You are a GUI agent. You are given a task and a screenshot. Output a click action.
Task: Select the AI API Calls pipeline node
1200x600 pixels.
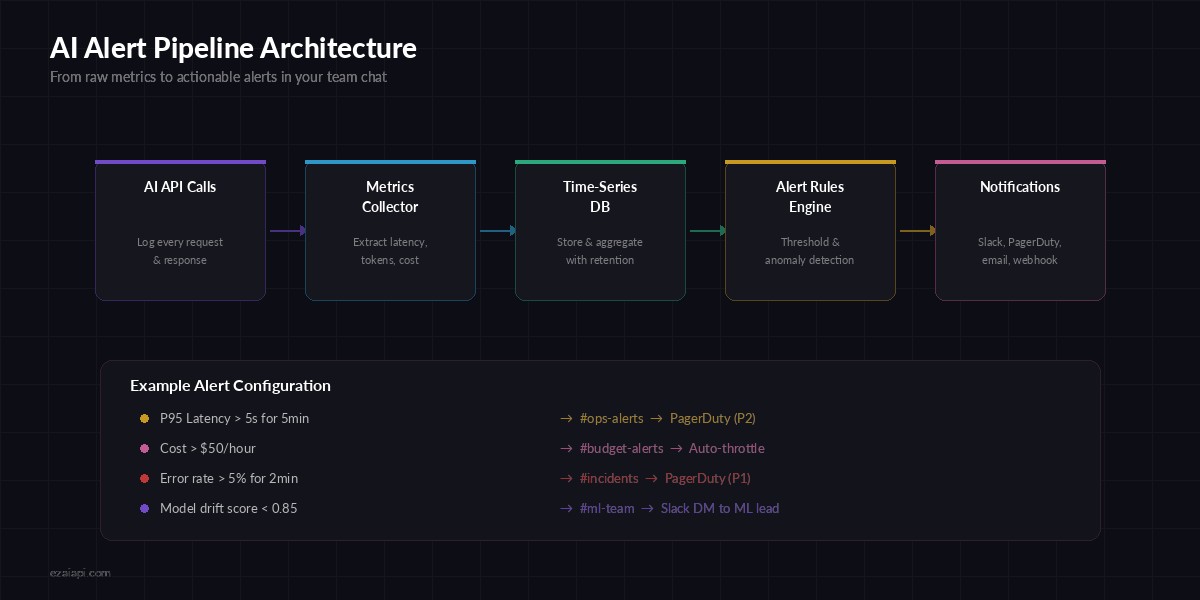(180, 228)
